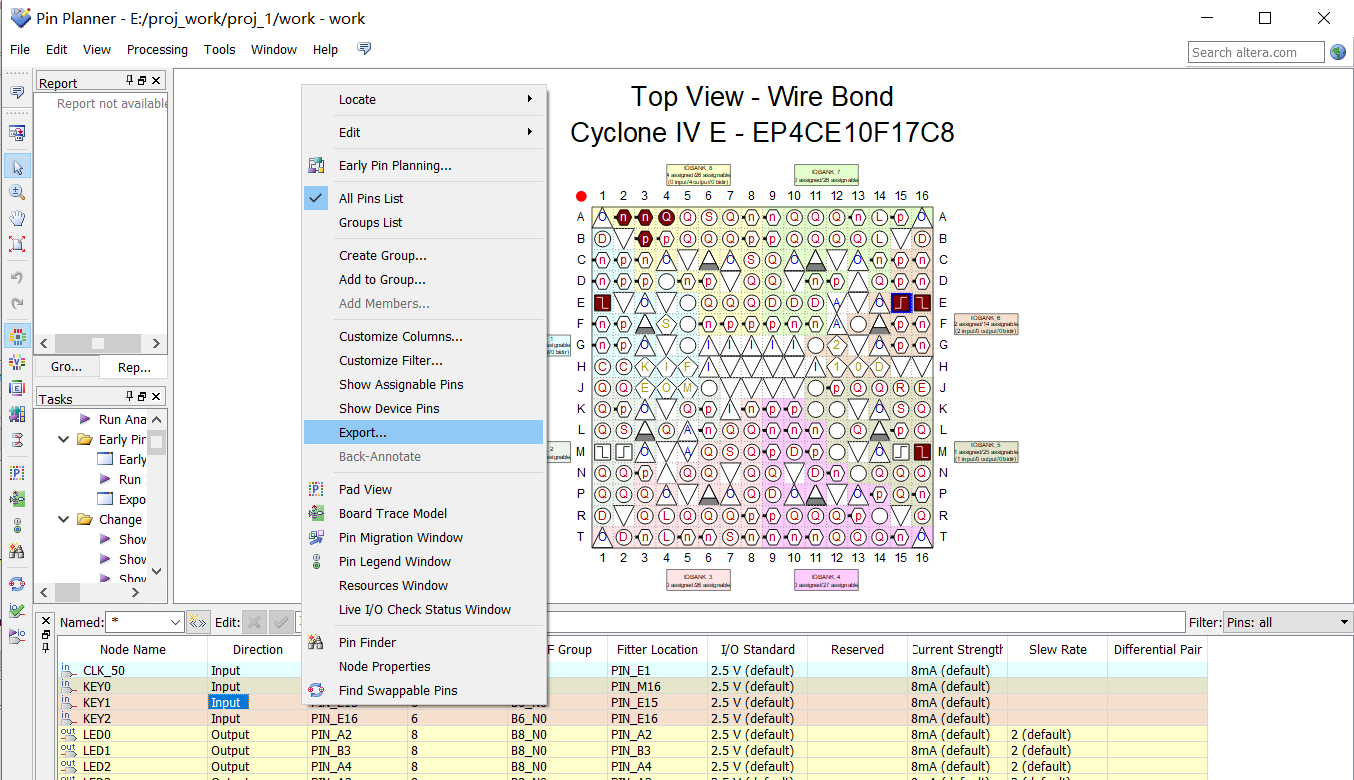Click the globe icon next to altera search

1338,52
